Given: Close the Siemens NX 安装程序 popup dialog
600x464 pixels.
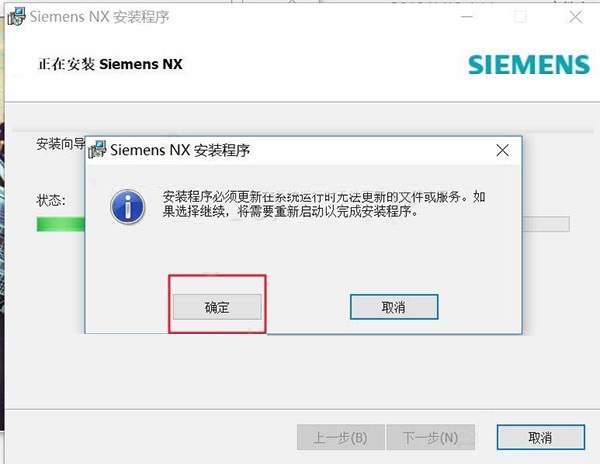Looking at the screenshot, I should click(502, 150).
